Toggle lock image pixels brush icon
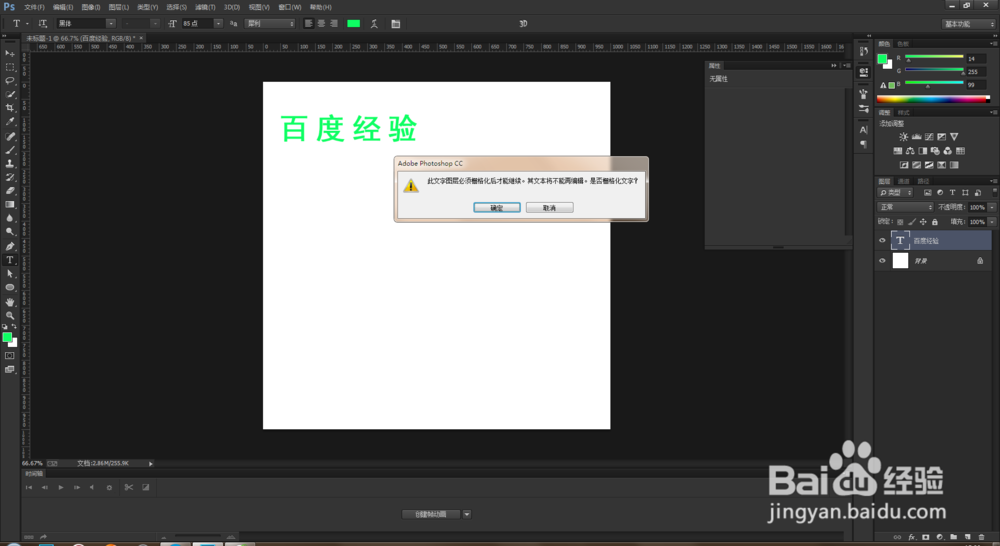The image size is (1000, 546). tap(912, 222)
